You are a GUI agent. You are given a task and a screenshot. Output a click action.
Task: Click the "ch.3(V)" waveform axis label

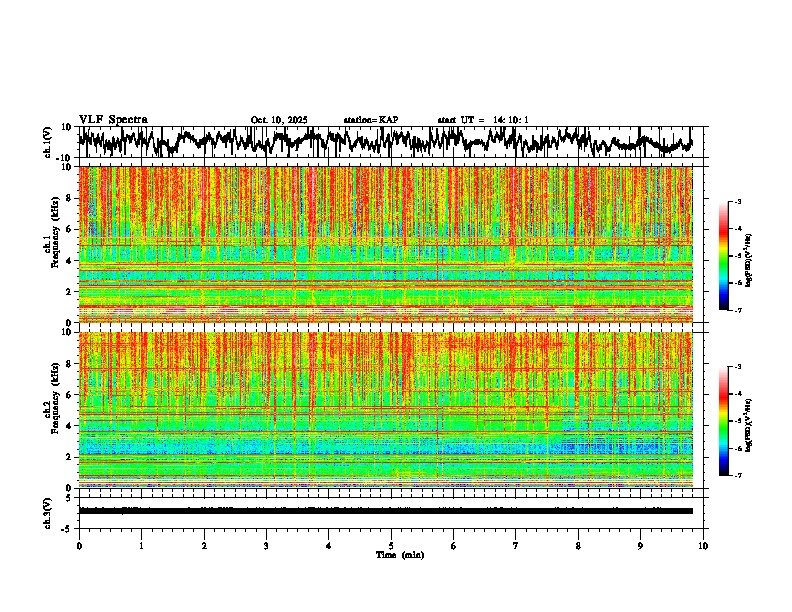[48, 513]
